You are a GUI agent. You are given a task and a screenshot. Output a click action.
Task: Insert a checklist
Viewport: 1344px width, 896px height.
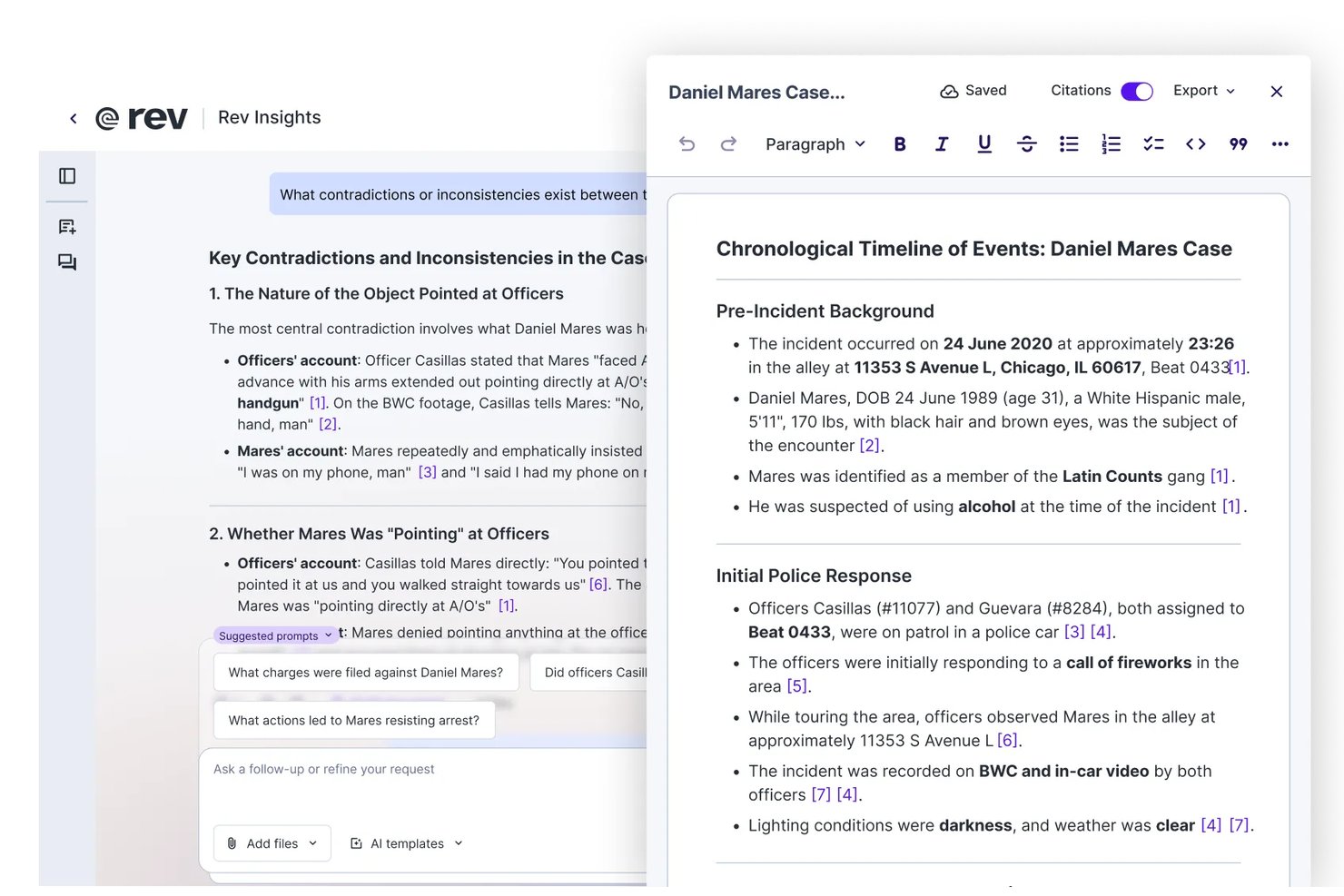coord(1153,143)
